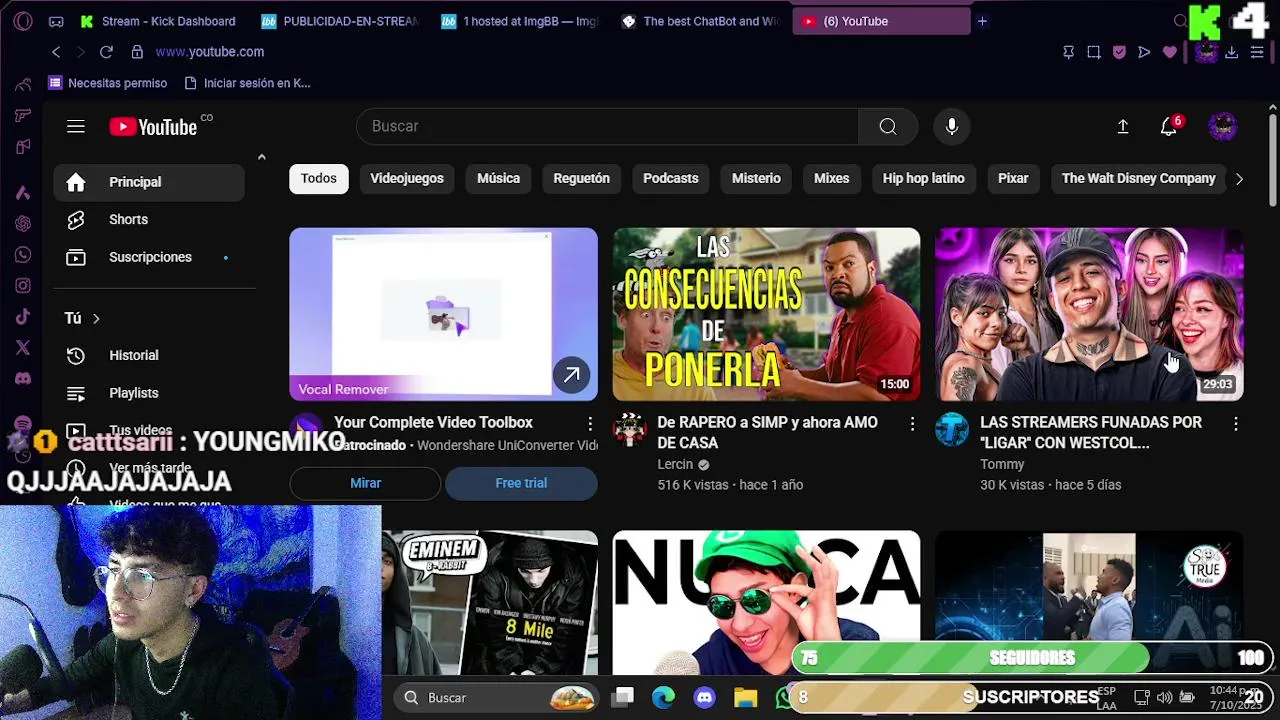Switch to 1 hosted at ImgBB tab
Screen dimensions: 1280x720
tap(520, 21)
